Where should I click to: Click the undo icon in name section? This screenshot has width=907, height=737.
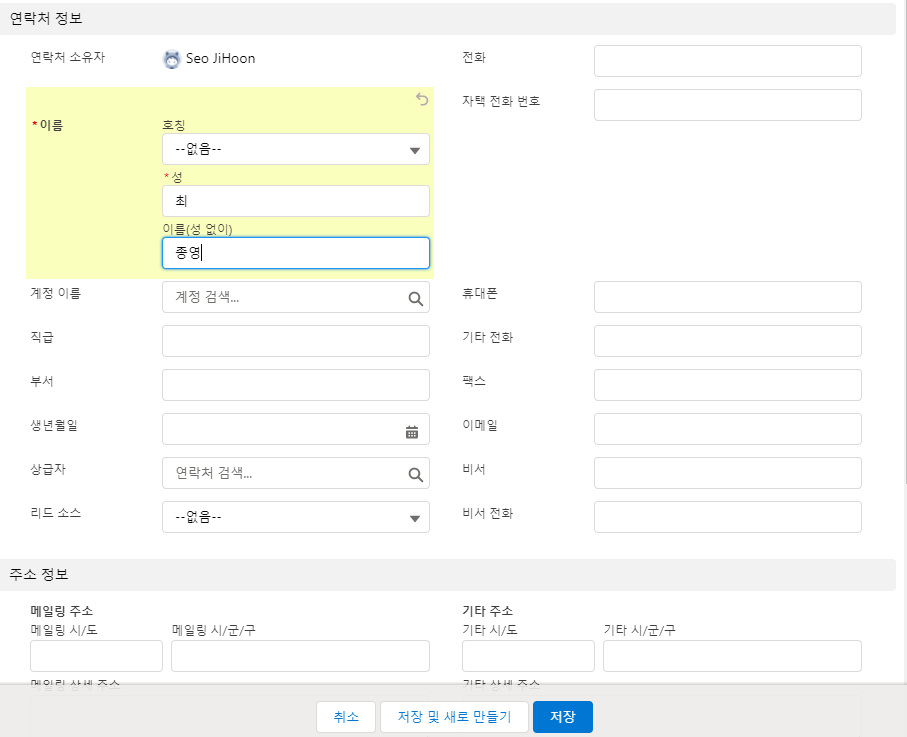pos(422,100)
